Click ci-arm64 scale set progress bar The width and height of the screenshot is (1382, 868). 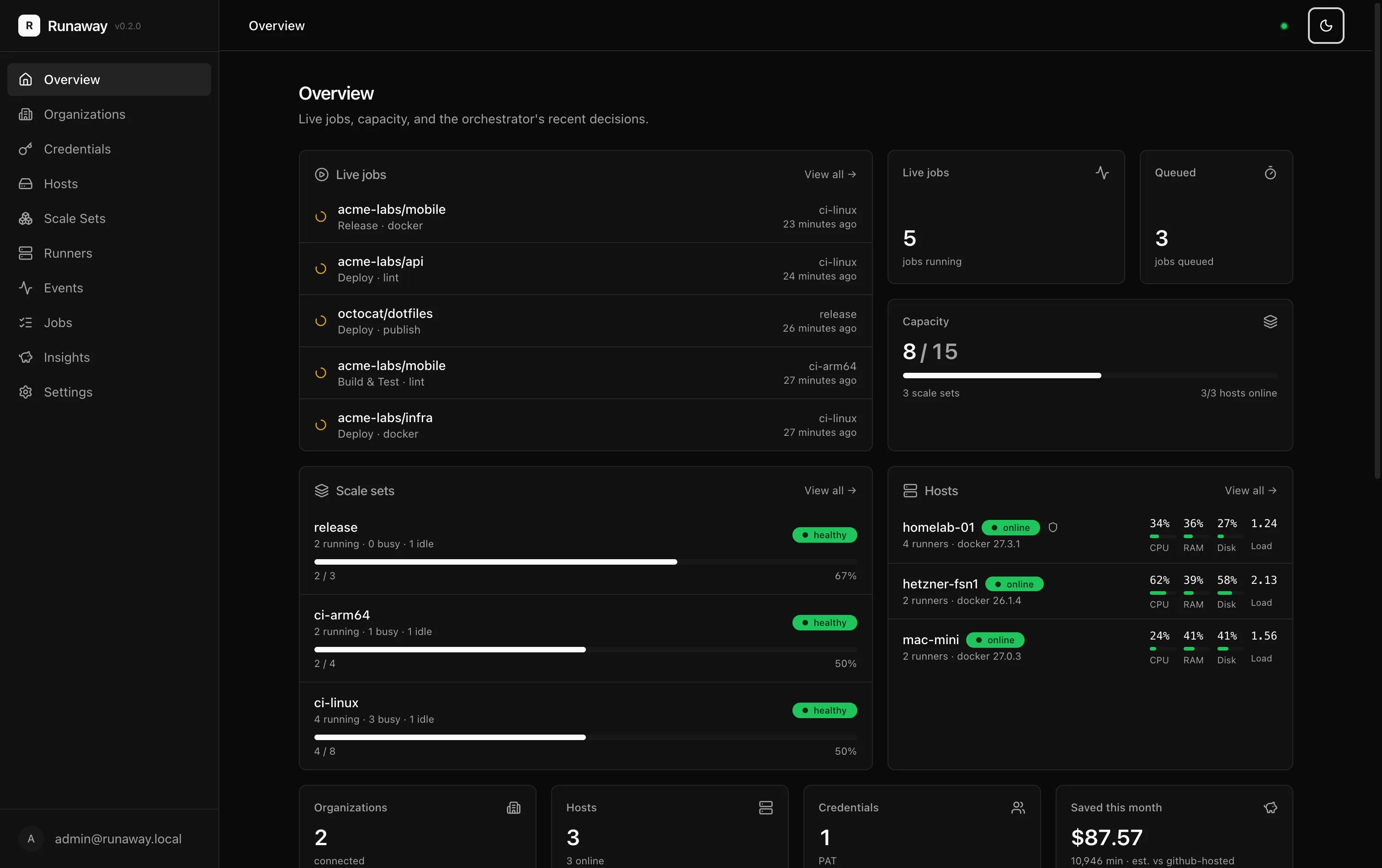coord(585,650)
